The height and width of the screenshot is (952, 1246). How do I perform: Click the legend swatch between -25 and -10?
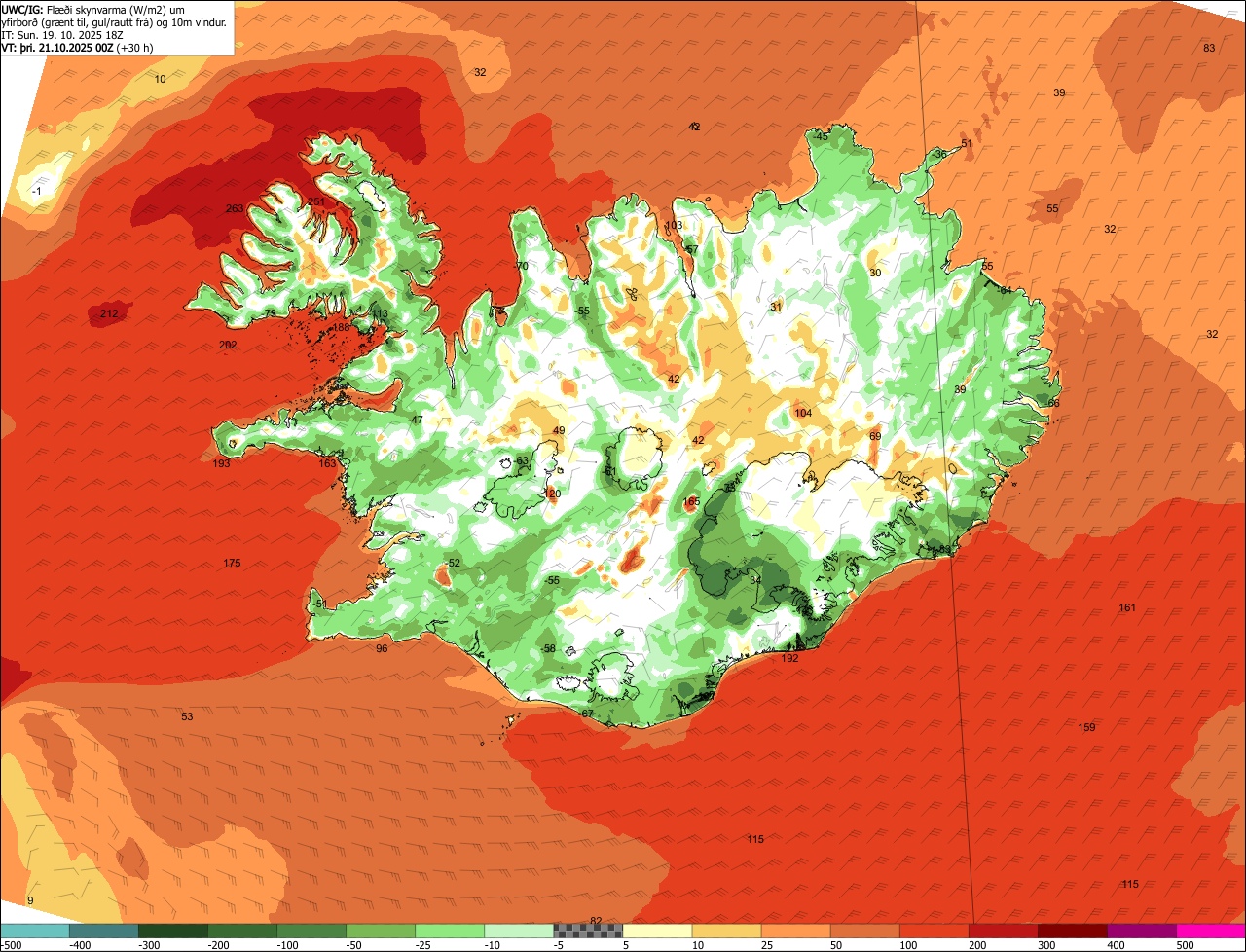tap(450, 931)
